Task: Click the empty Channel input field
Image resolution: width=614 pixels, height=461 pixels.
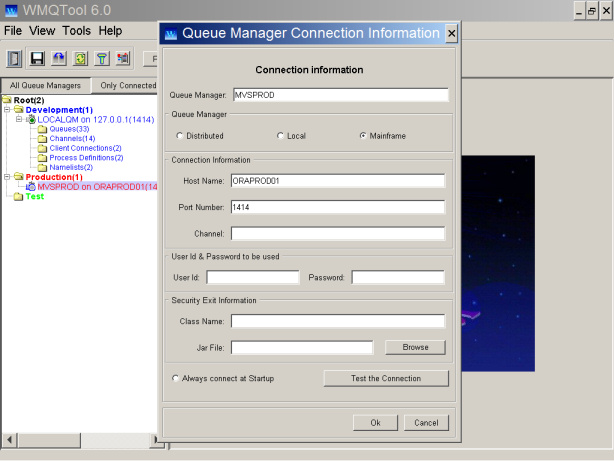Action: (x=338, y=233)
